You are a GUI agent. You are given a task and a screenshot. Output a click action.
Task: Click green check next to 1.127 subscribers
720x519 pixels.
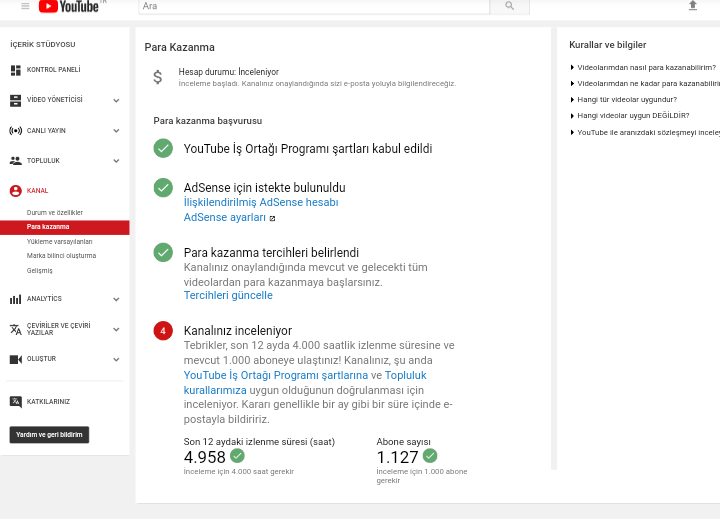(x=430, y=456)
